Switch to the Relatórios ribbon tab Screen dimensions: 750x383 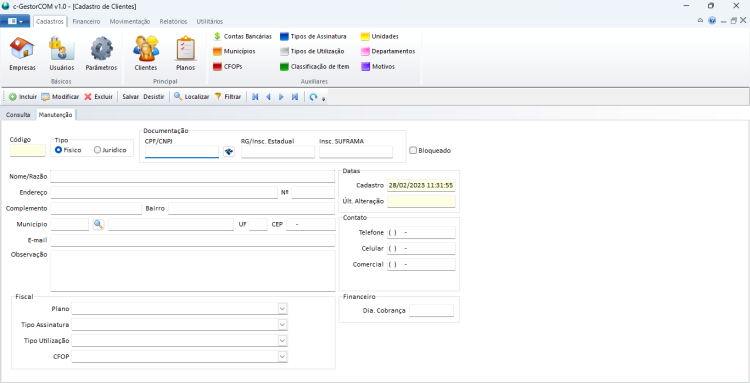(x=173, y=22)
